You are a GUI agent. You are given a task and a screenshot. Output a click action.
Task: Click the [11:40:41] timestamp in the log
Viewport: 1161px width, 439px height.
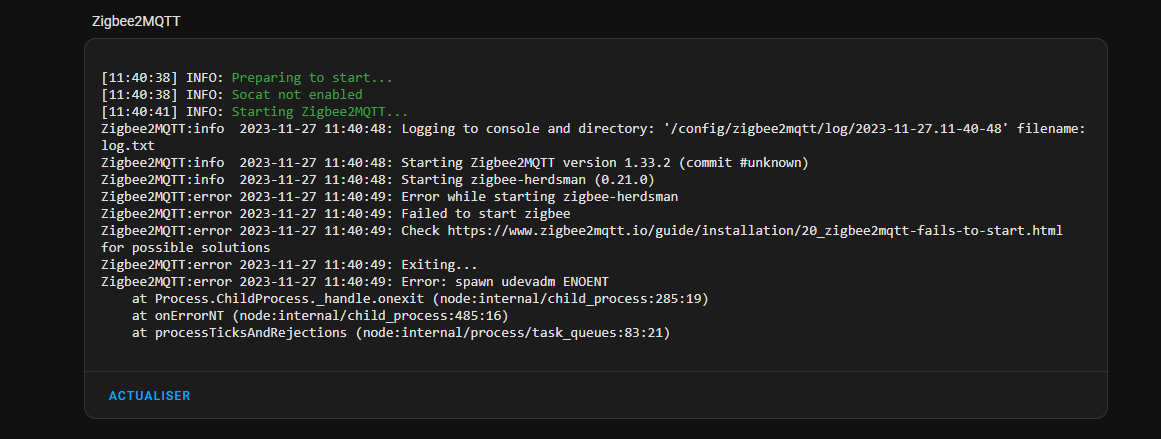pos(140,113)
